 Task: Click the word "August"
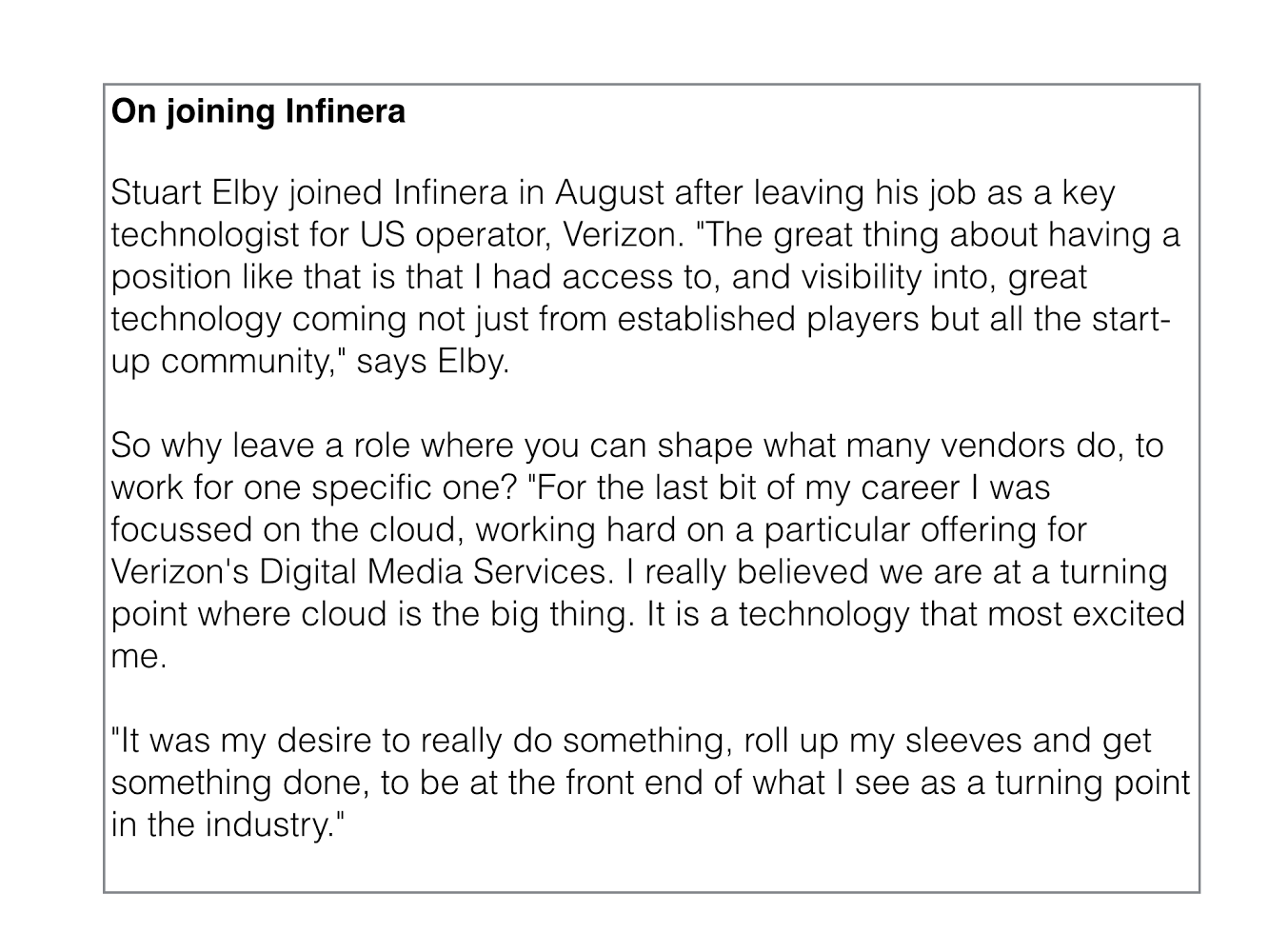coord(609,193)
